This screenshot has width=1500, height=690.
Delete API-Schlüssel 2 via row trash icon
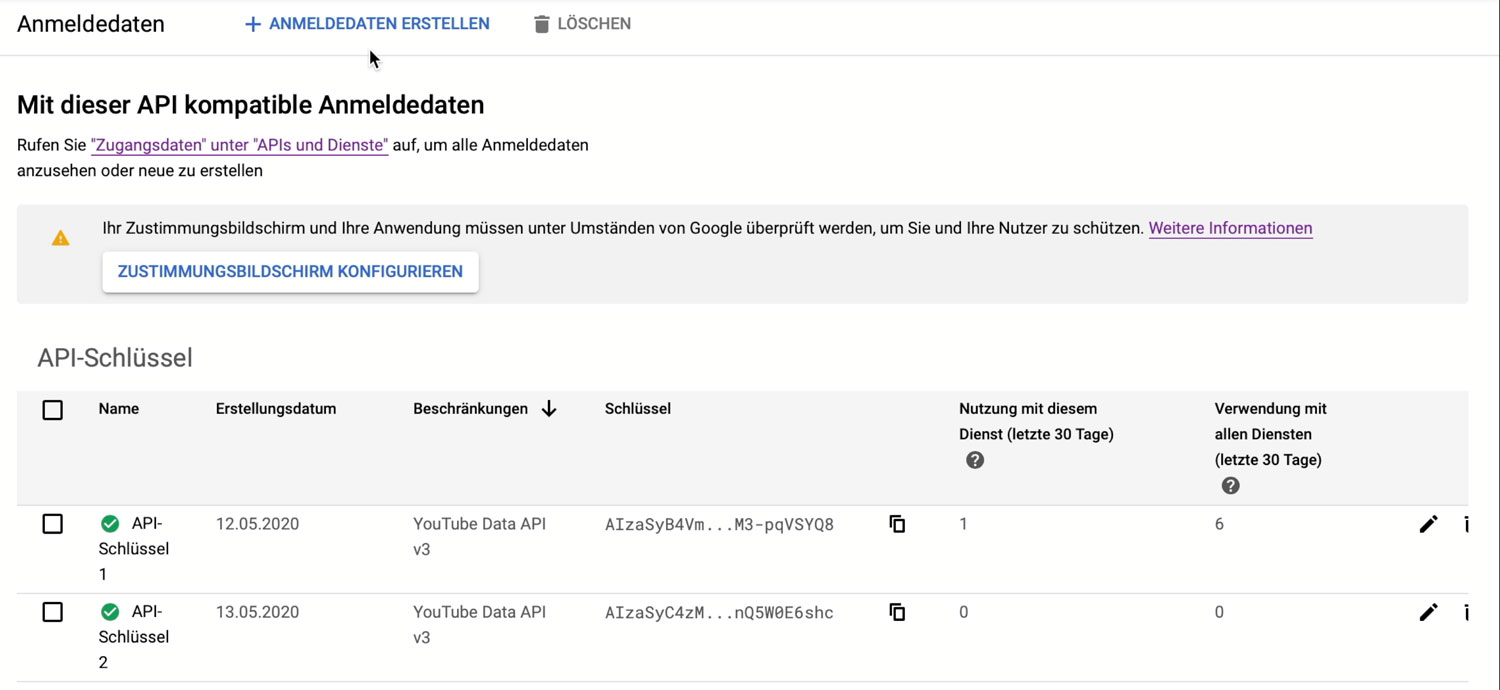pyautogui.click(x=1466, y=612)
